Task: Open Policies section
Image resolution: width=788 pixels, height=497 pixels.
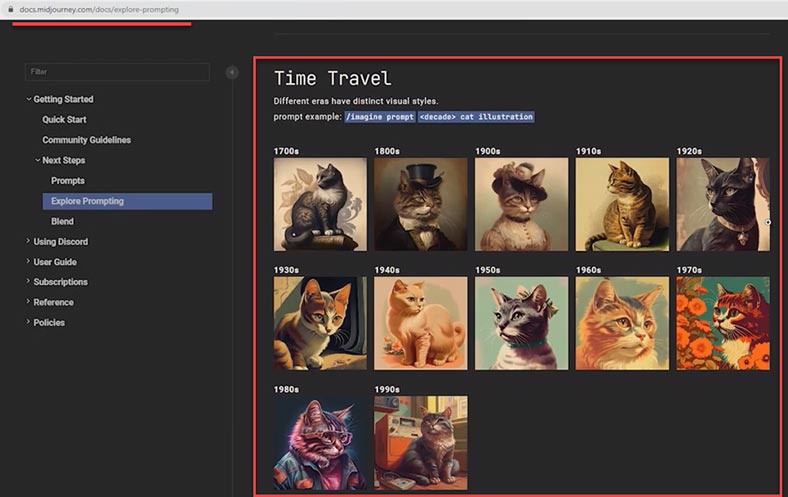Action: (49, 323)
